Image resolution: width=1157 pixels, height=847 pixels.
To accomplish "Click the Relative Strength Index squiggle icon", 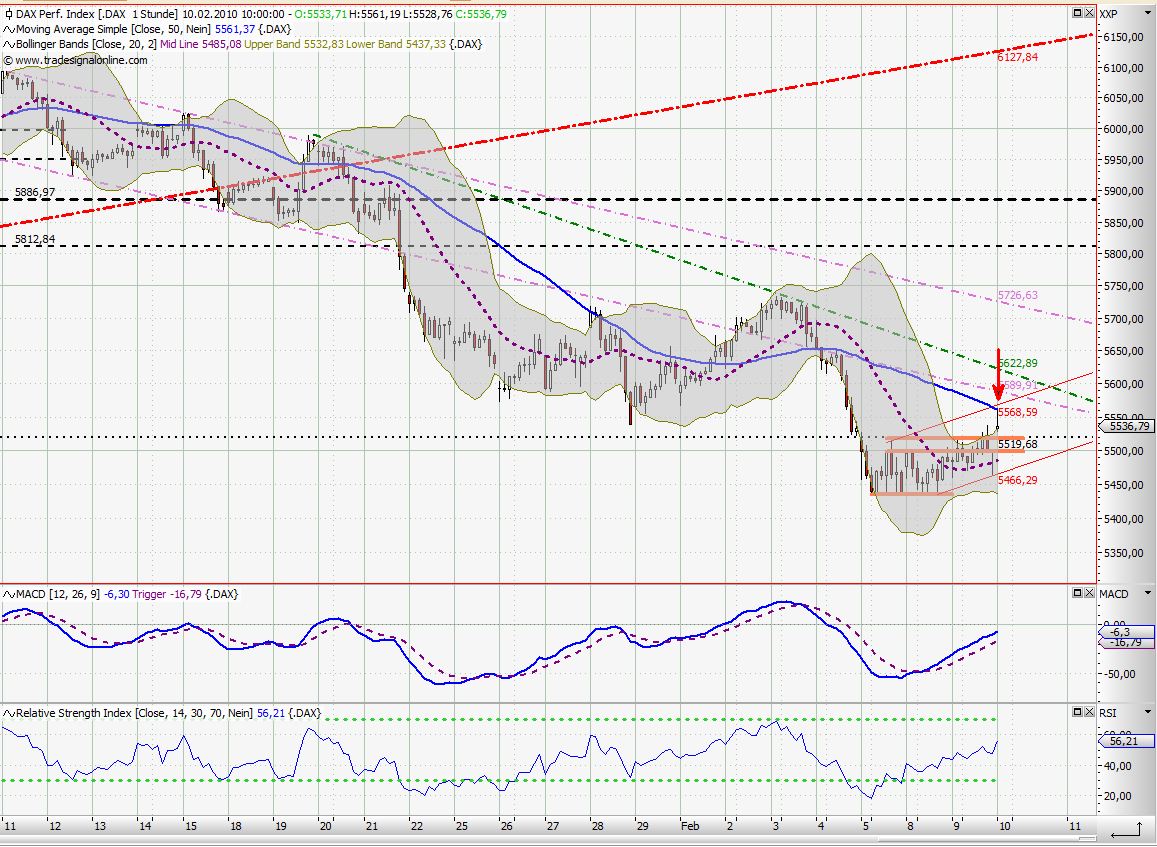I will (x=9, y=714).
